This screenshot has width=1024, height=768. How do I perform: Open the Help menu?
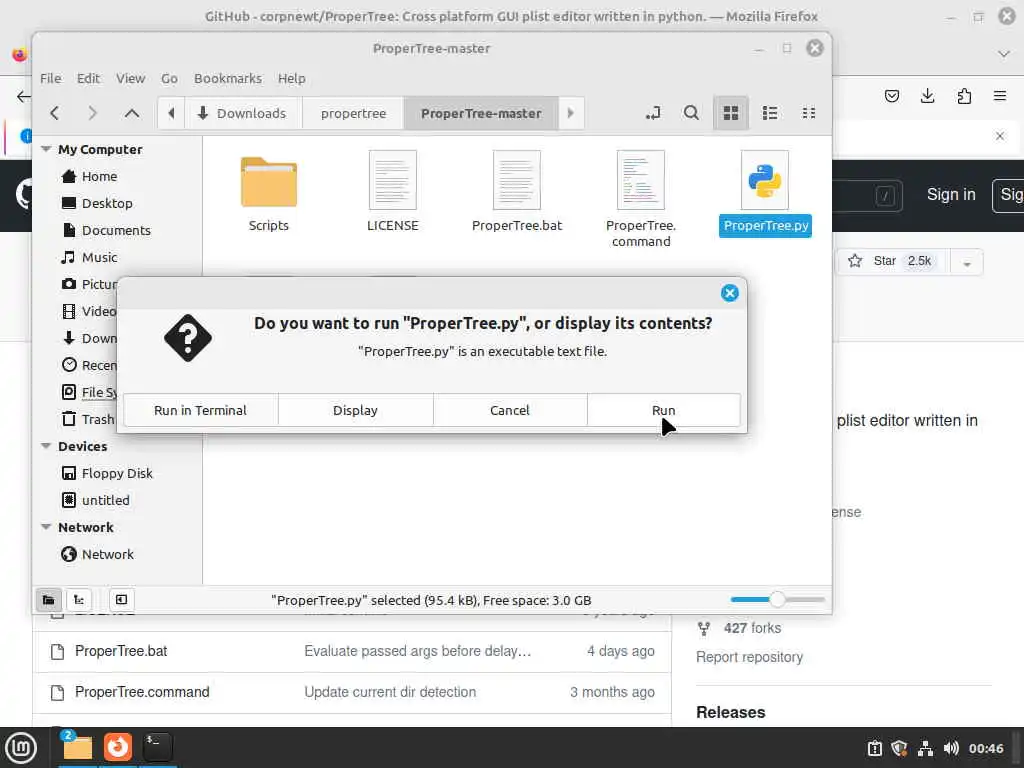pyautogui.click(x=291, y=78)
